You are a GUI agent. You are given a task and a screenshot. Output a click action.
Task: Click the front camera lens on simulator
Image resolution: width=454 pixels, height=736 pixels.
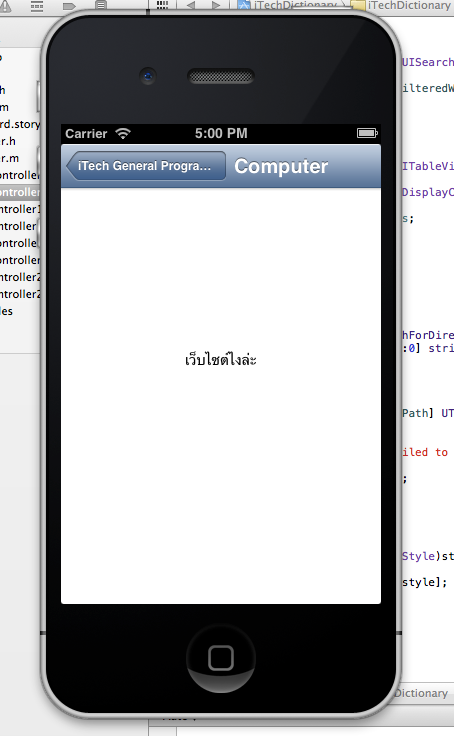148,76
